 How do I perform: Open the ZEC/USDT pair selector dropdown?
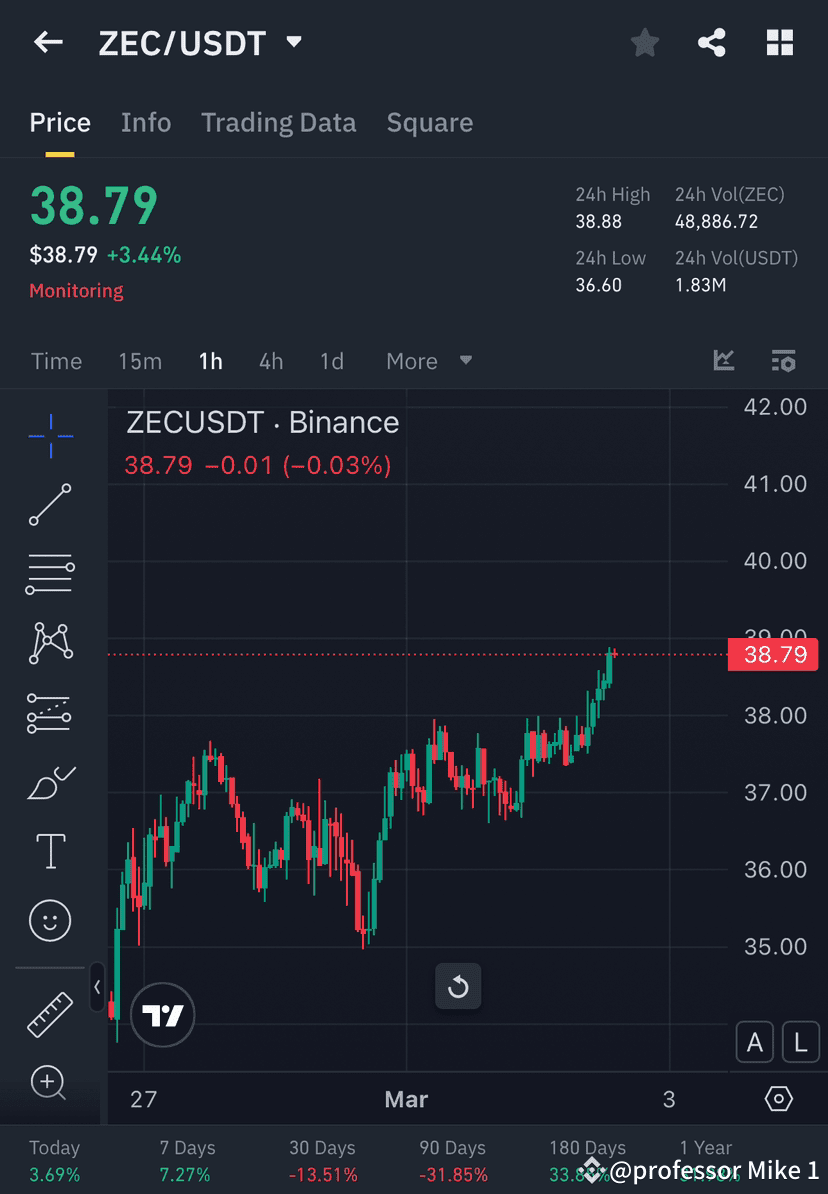(x=293, y=42)
